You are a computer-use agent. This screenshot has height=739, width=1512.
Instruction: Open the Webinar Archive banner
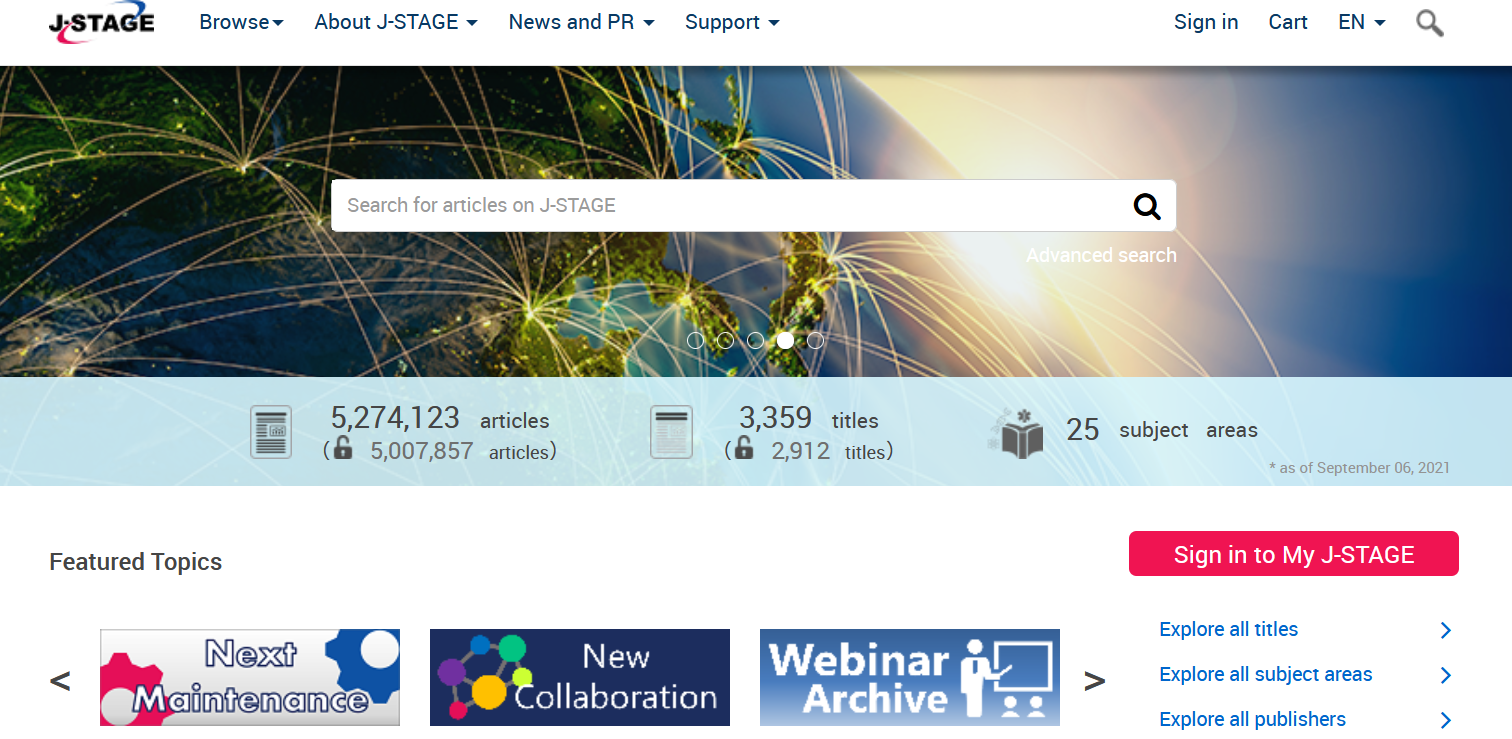(910, 677)
